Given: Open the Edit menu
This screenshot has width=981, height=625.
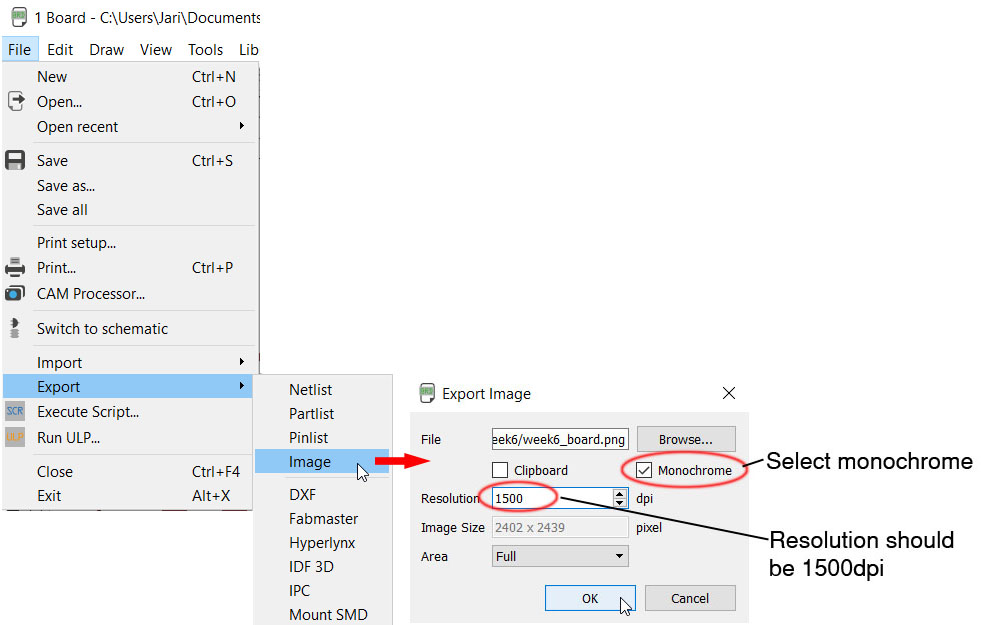Looking at the screenshot, I should 60,49.
